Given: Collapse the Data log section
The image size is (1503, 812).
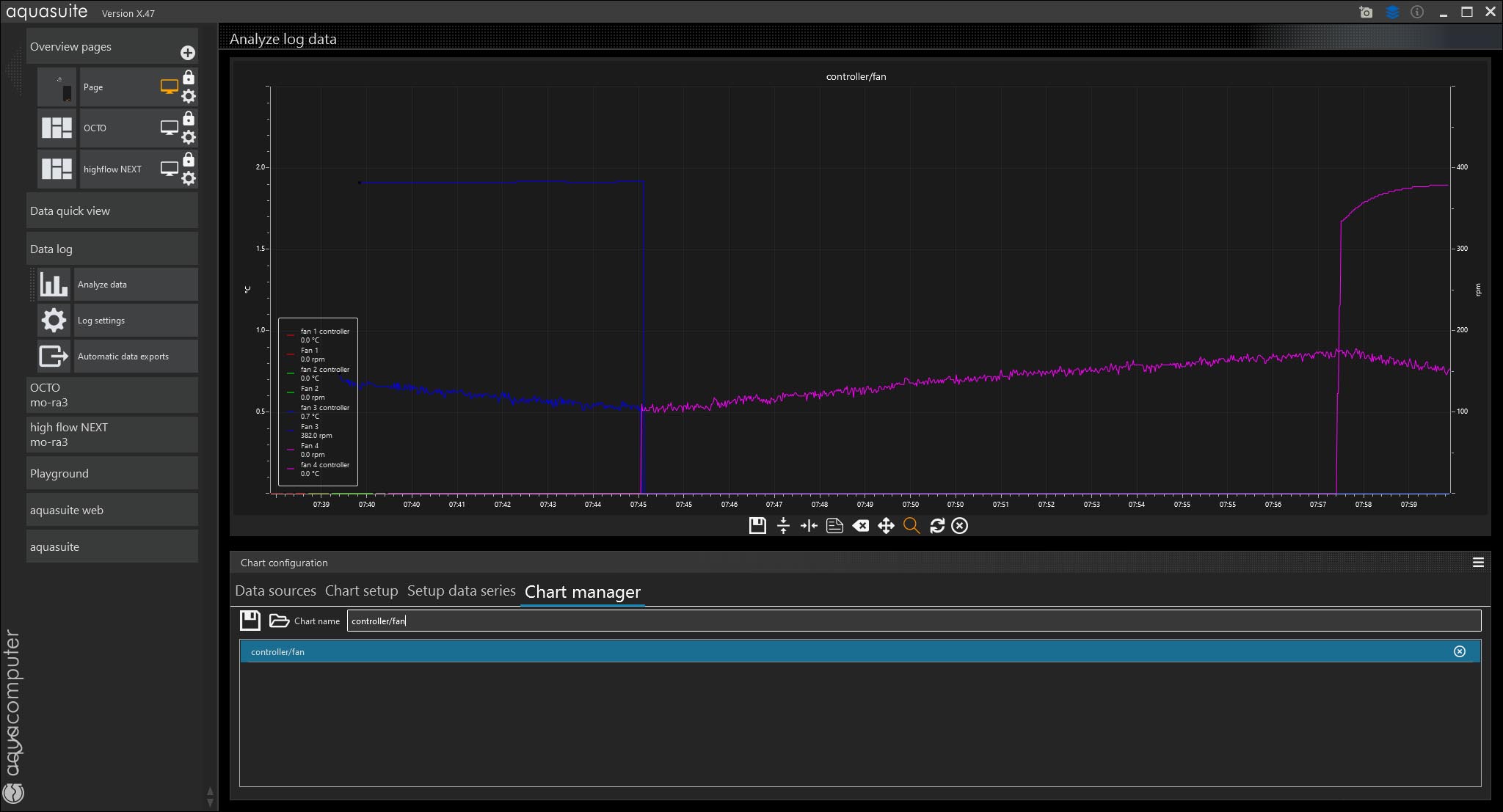Looking at the screenshot, I should 112,249.
